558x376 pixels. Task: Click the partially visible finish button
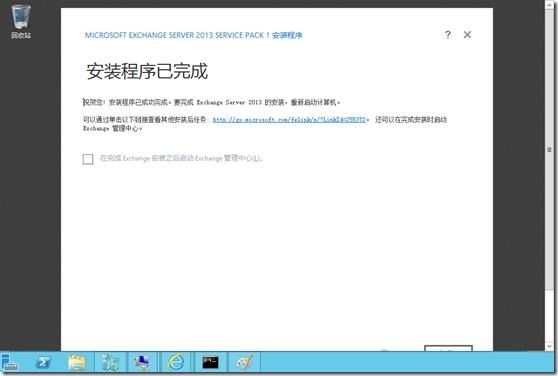(x=448, y=348)
